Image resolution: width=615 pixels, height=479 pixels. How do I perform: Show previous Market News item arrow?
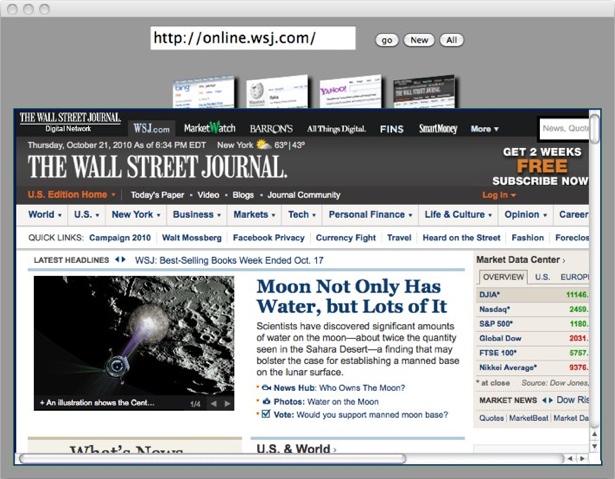tap(544, 400)
